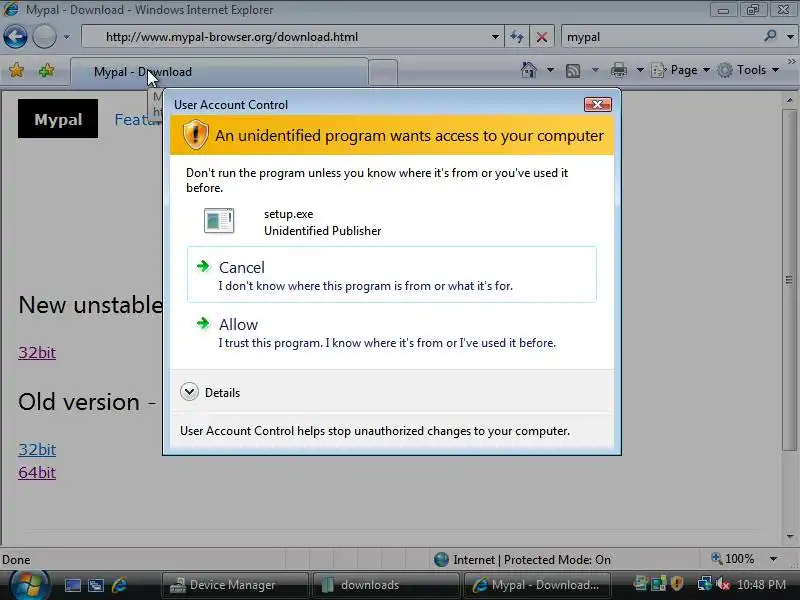Click the Home page icon
This screenshot has height=600, width=800.
(529, 70)
